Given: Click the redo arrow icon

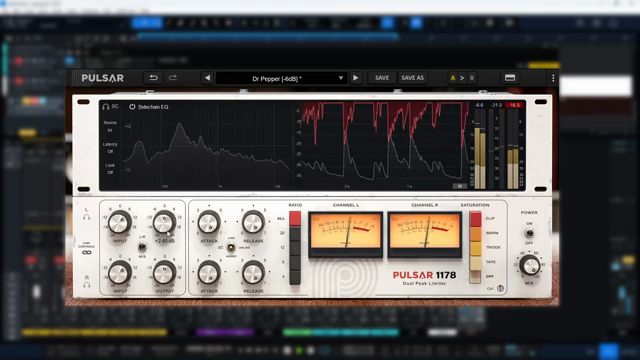Looking at the screenshot, I should click(x=173, y=78).
